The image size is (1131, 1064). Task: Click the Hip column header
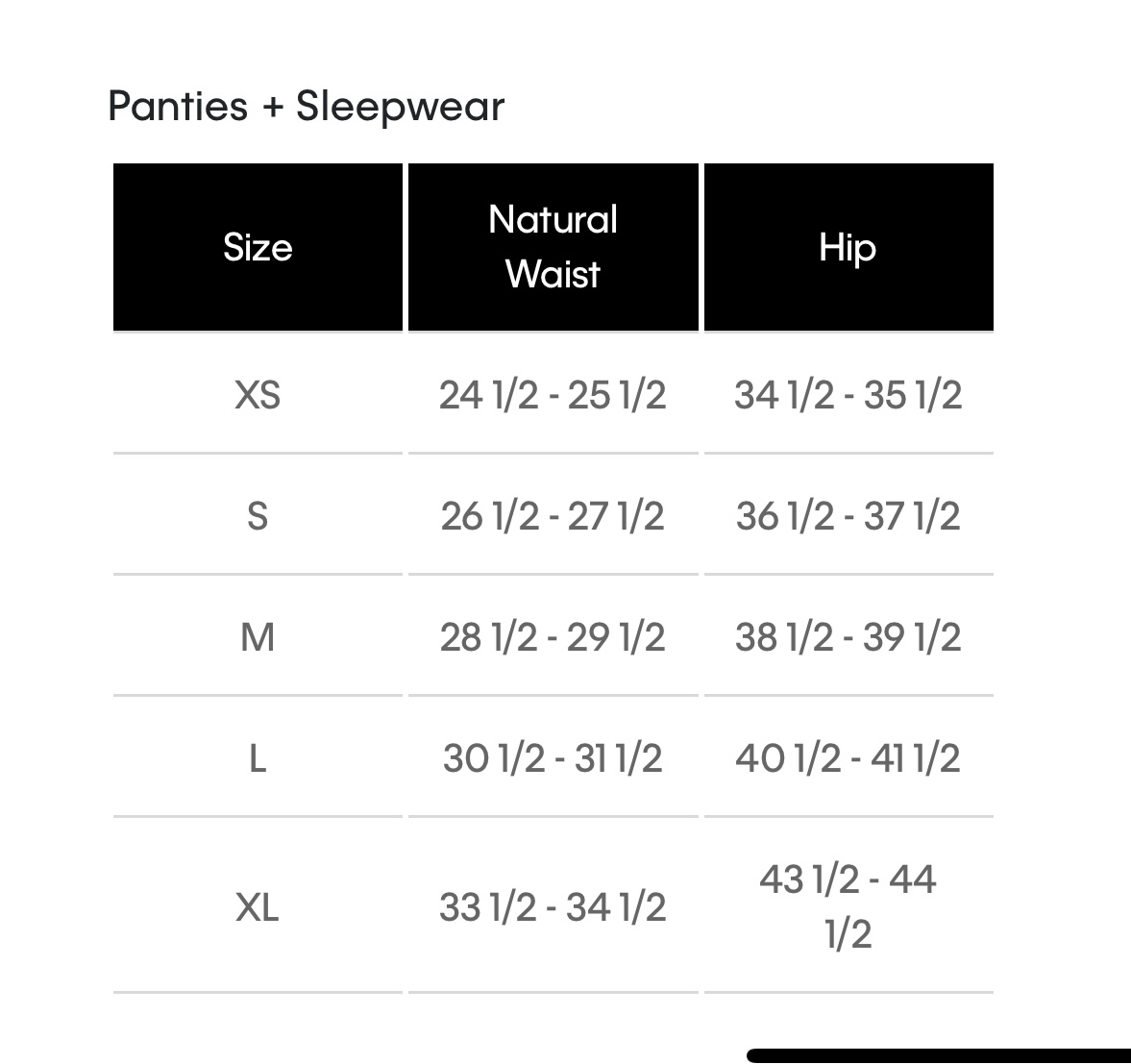pos(848,247)
